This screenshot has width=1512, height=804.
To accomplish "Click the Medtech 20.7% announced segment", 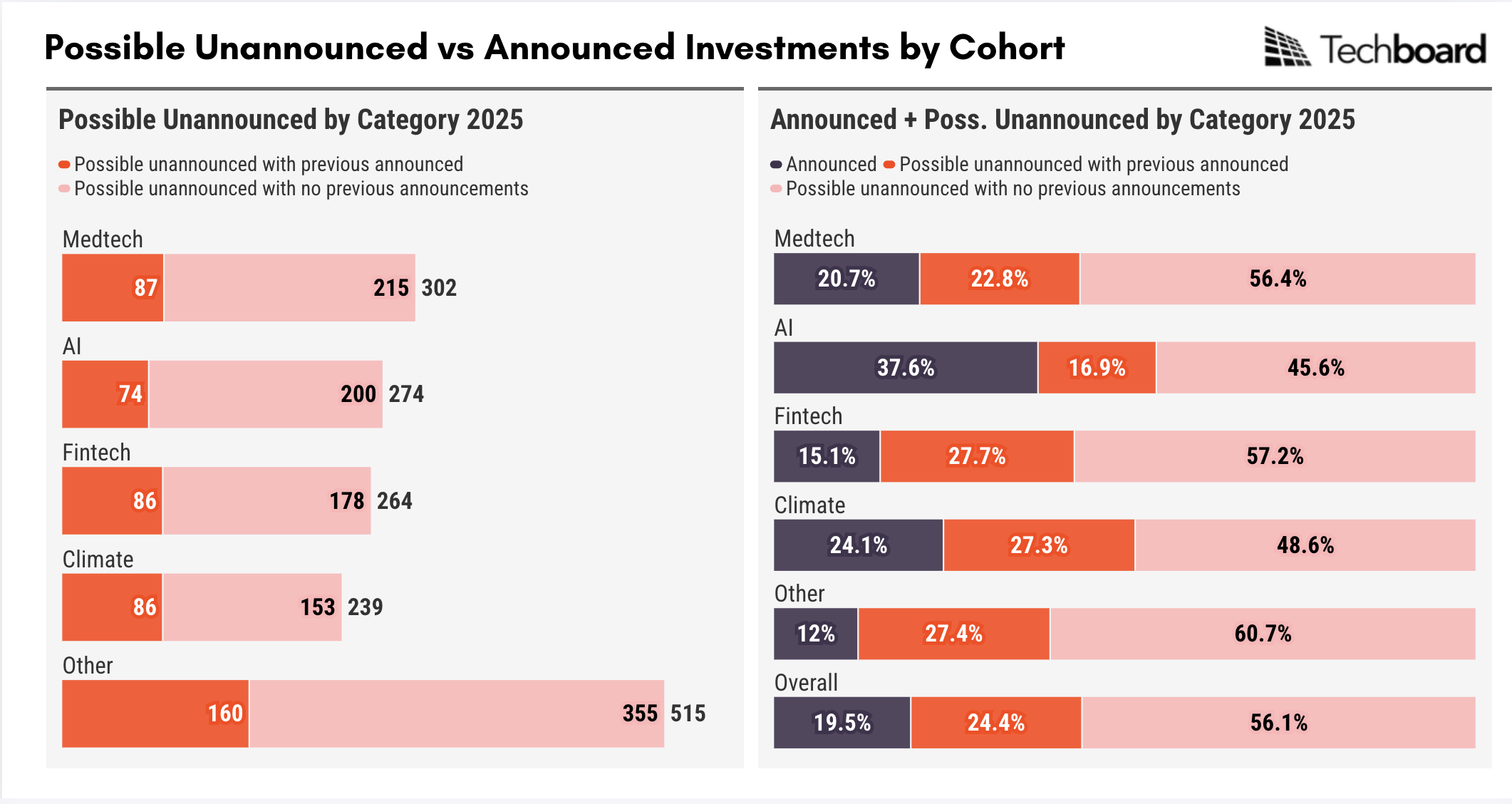I will tap(846, 279).
